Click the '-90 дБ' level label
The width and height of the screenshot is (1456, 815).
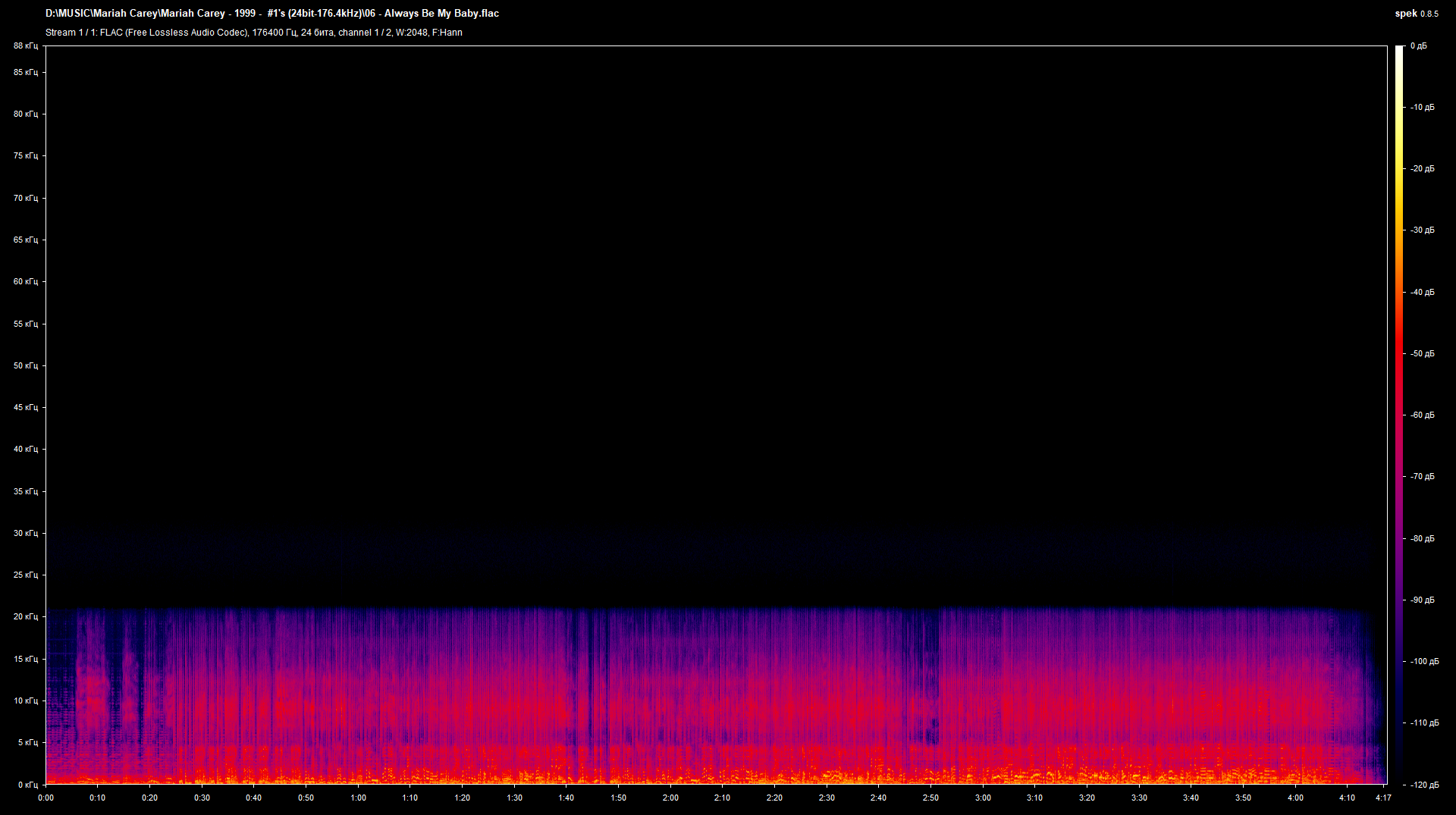click(x=1423, y=600)
